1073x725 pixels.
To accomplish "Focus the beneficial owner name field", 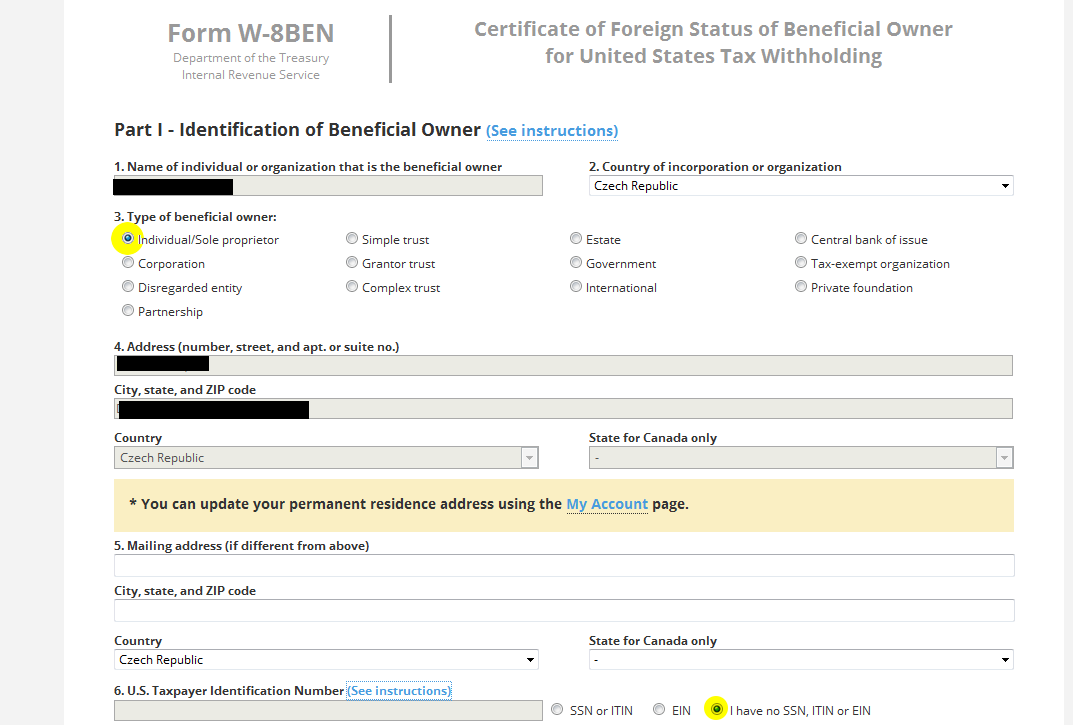I will pos(328,186).
